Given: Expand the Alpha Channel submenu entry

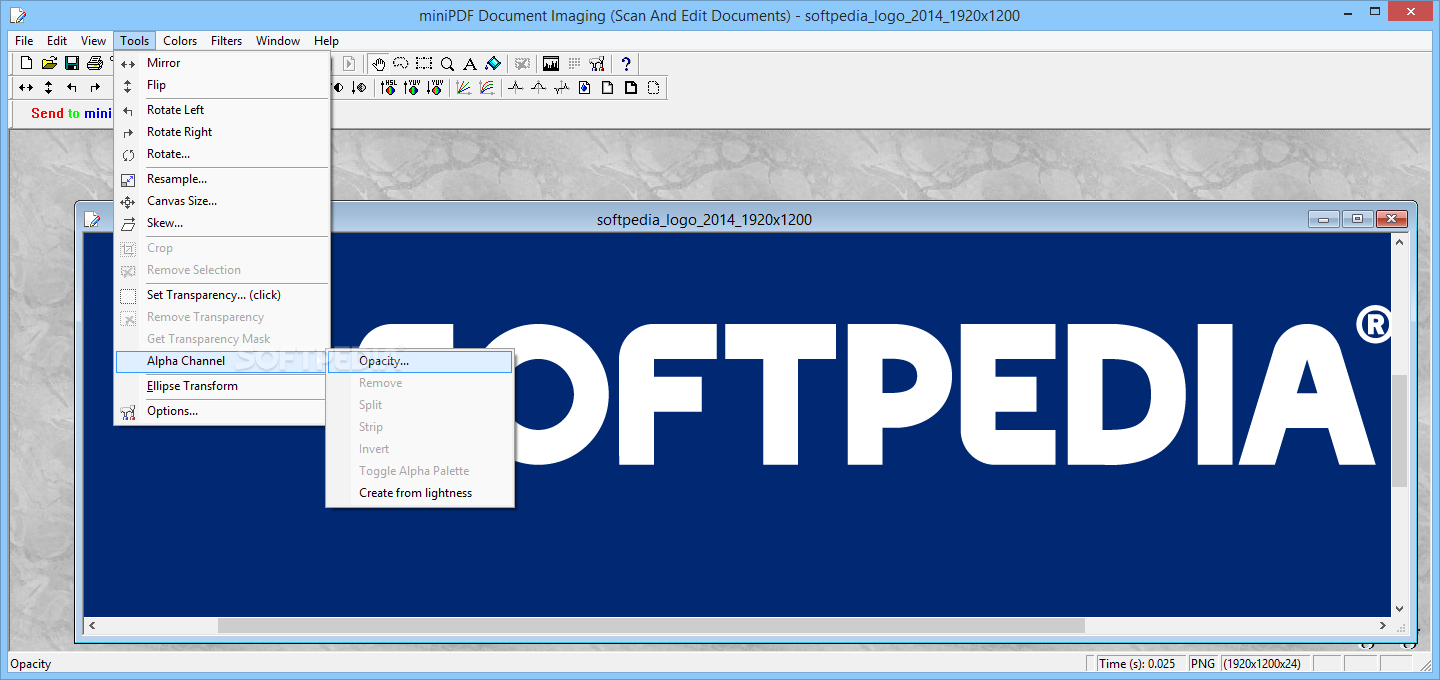Looking at the screenshot, I should [x=222, y=361].
